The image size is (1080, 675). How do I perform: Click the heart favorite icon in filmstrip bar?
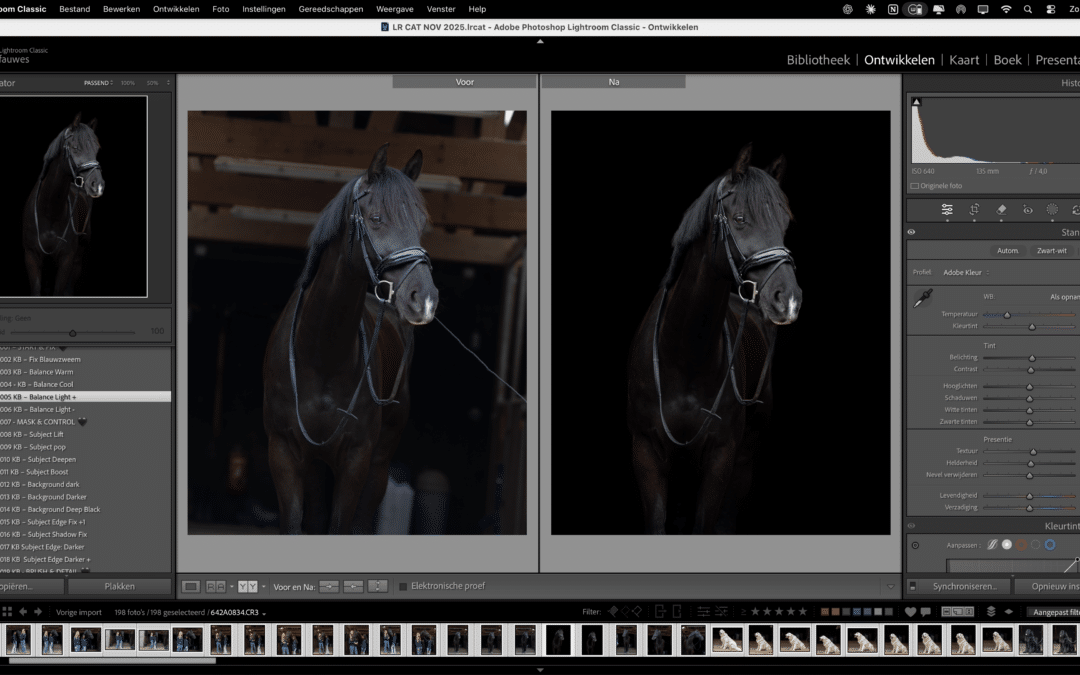click(x=911, y=611)
